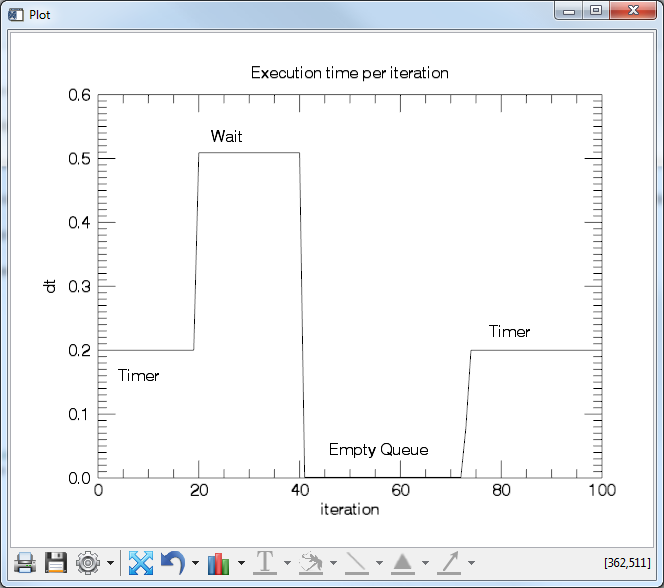664x588 pixels.
Task: Maximize the Plot window
Action: click(596, 11)
